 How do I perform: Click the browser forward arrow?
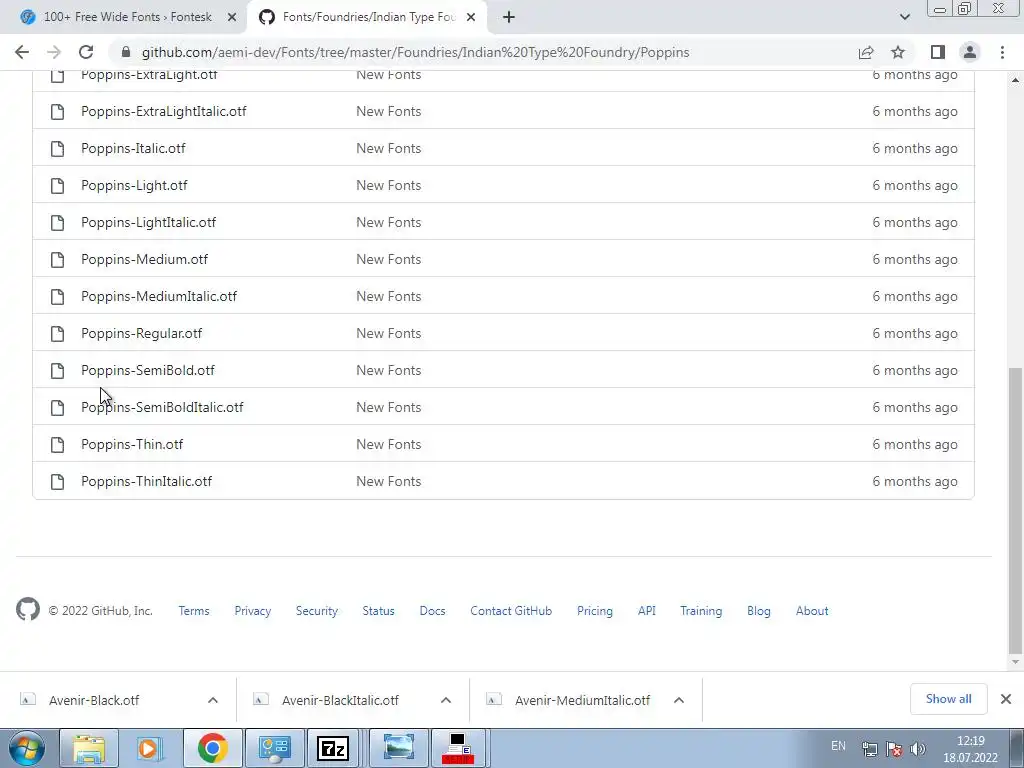click(54, 52)
